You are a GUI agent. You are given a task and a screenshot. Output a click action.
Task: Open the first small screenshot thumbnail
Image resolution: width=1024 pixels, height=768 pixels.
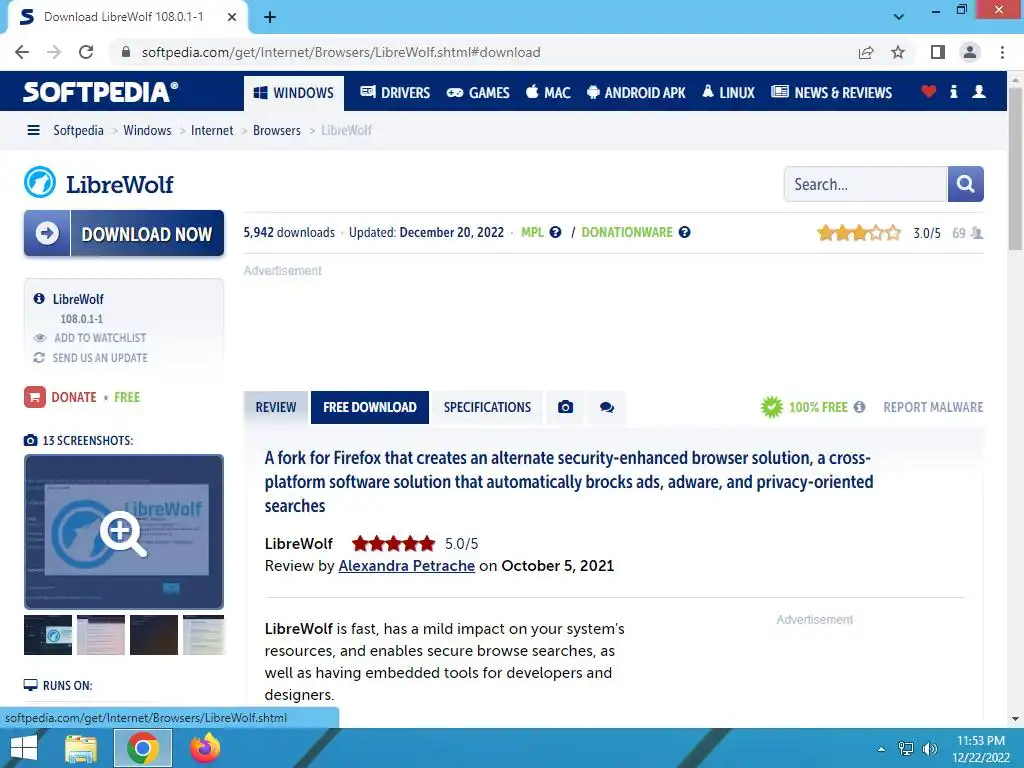[48, 635]
